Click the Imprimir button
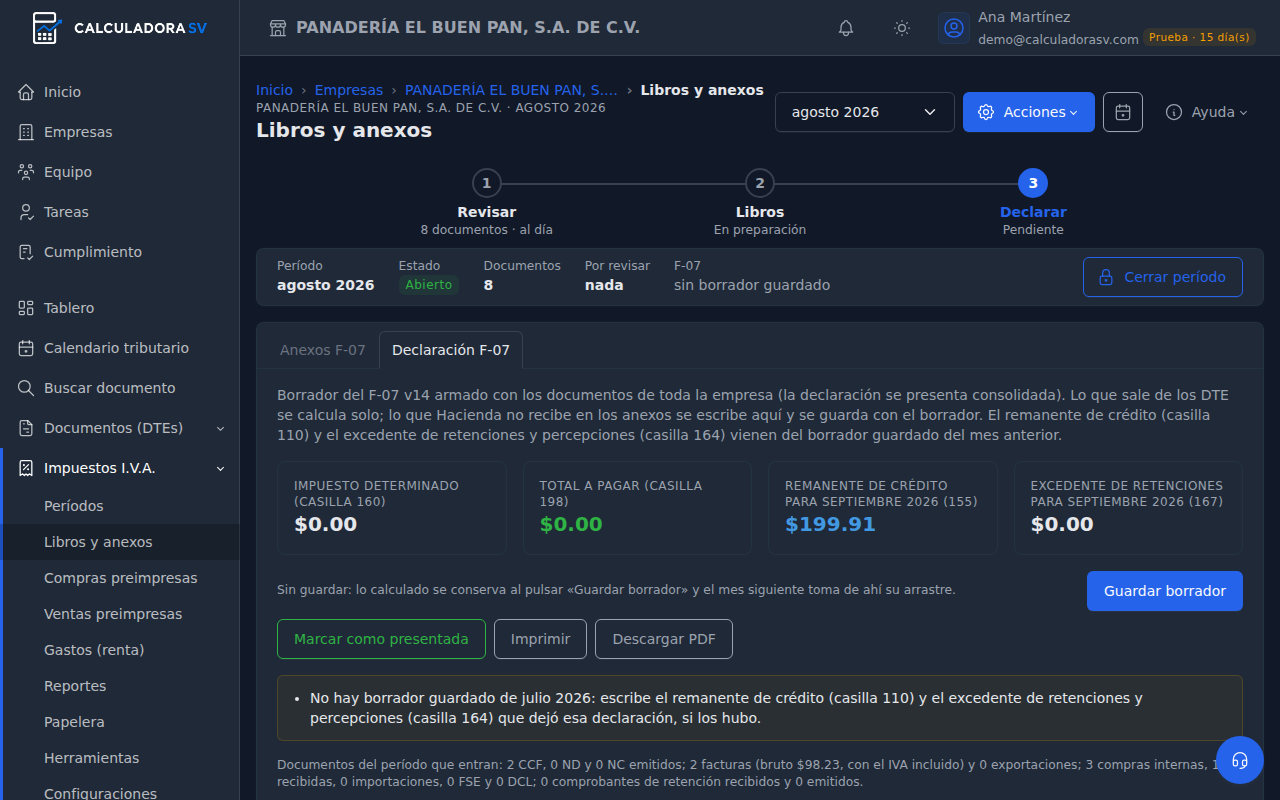This screenshot has height=800, width=1280. click(x=540, y=639)
